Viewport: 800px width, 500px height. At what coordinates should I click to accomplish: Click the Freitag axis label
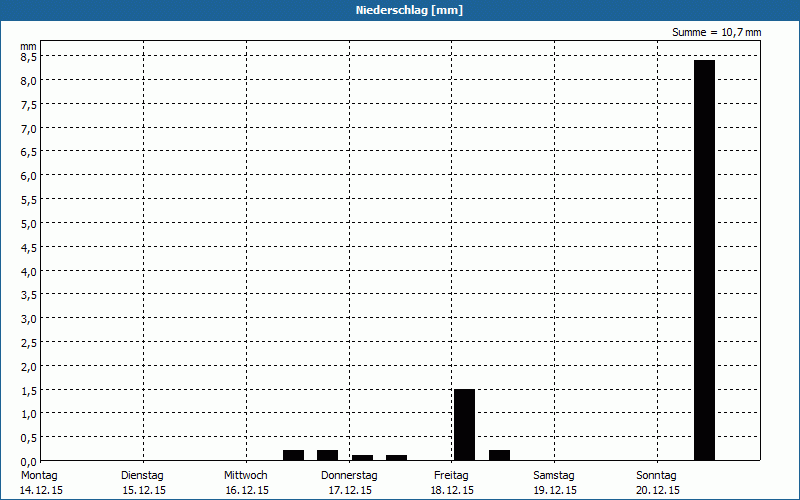click(451, 476)
